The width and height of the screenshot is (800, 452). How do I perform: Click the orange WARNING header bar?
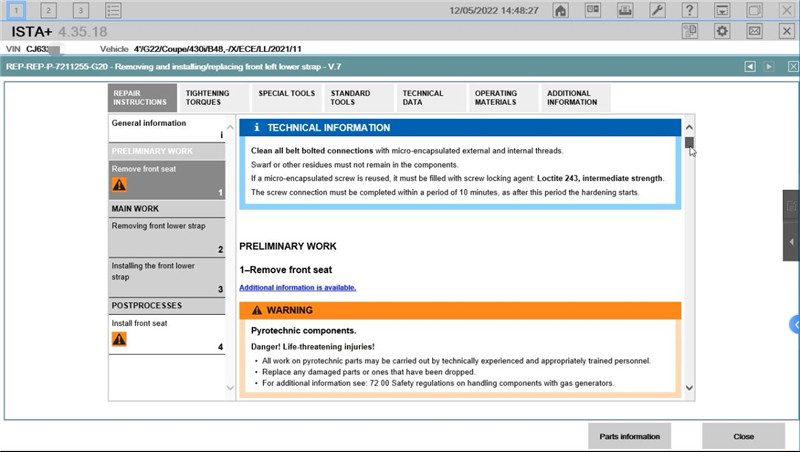point(460,310)
